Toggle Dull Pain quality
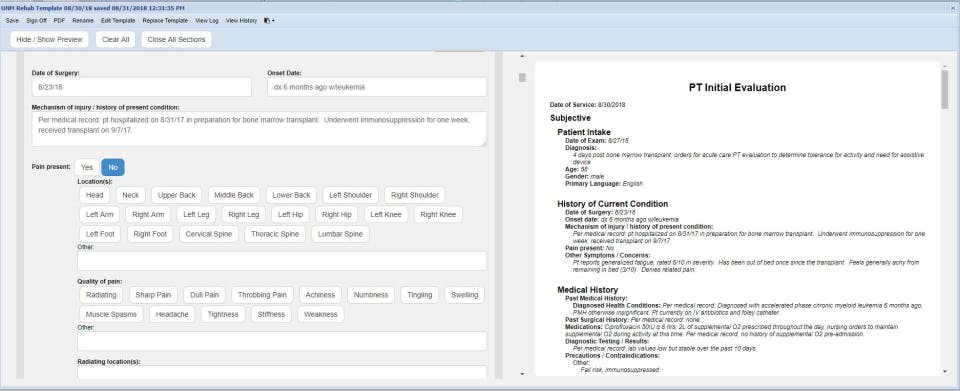 [x=204, y=295]
